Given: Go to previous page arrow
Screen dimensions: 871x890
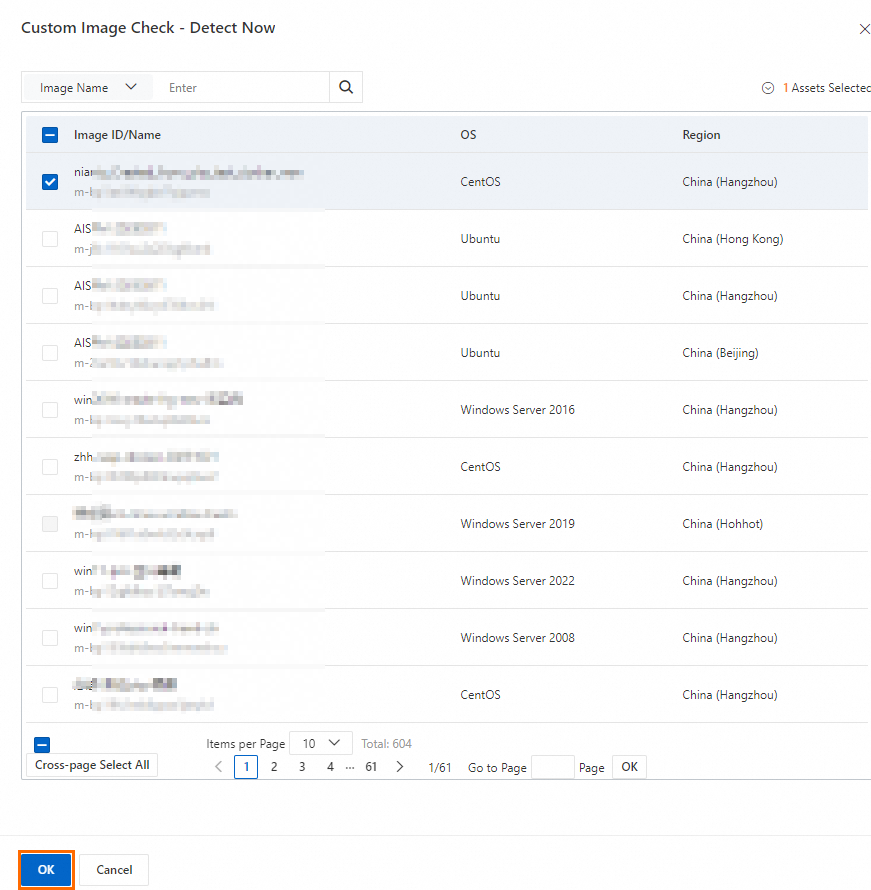Looking at the screenshot, I should (x=218, y=767).
